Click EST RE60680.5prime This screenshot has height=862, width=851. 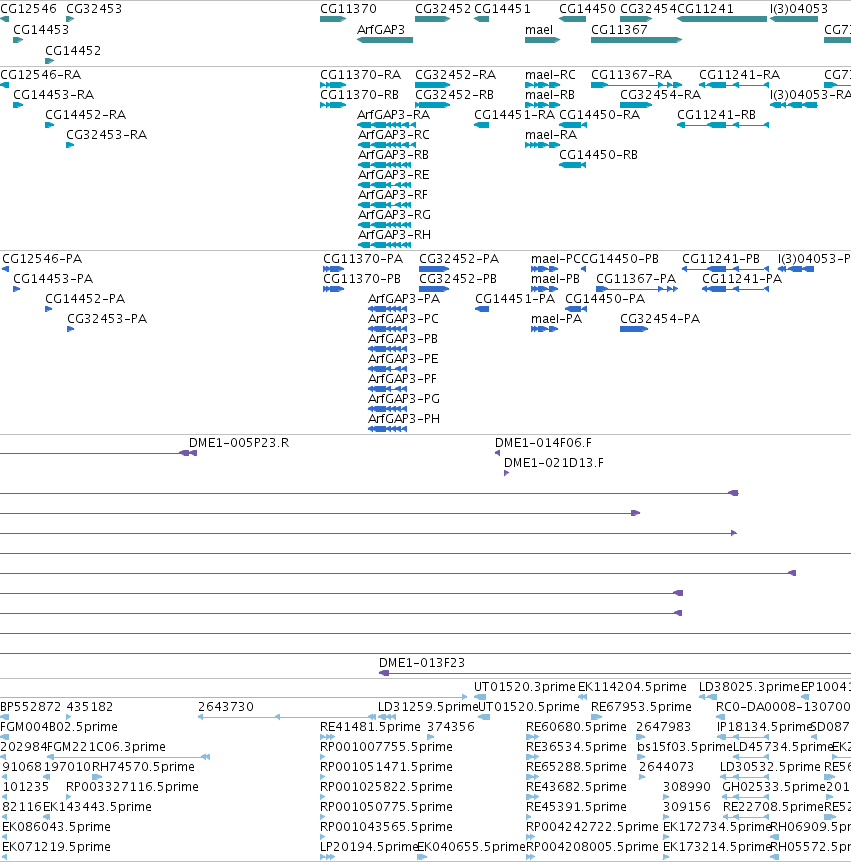pyautogui.click(x=577, y=727)
